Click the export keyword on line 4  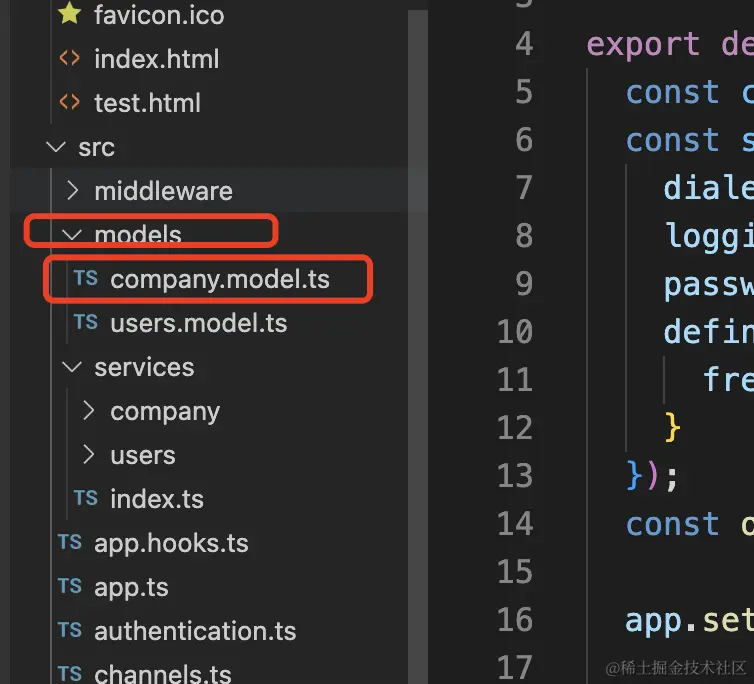tap(643, 45)
